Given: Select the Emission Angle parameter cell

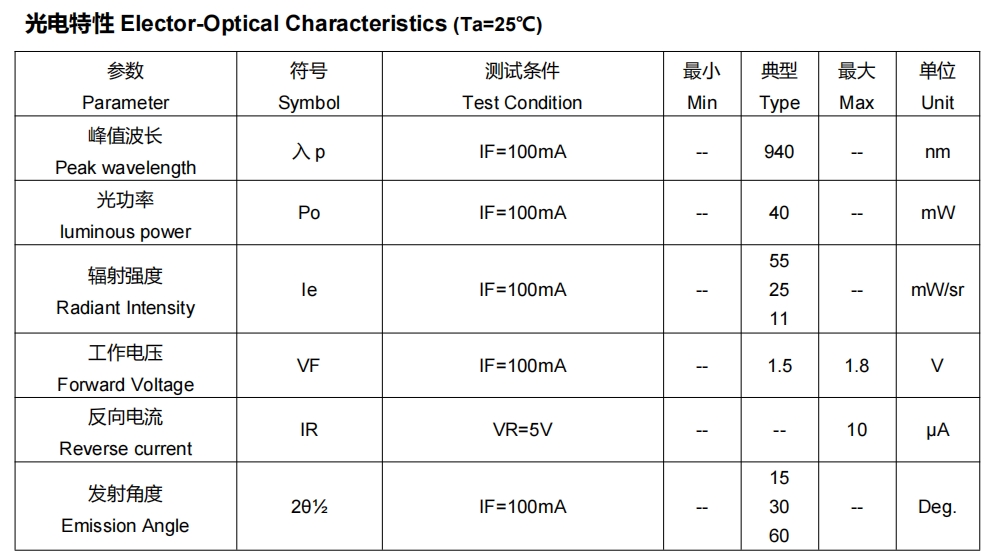Looking at the screenshot, I should point(126,507).
